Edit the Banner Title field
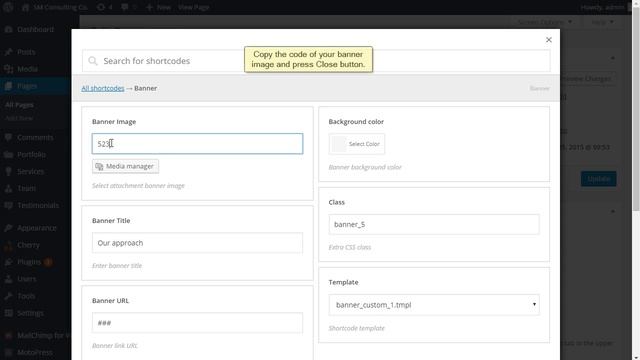640x360 pixels. (x=197, y=243)
